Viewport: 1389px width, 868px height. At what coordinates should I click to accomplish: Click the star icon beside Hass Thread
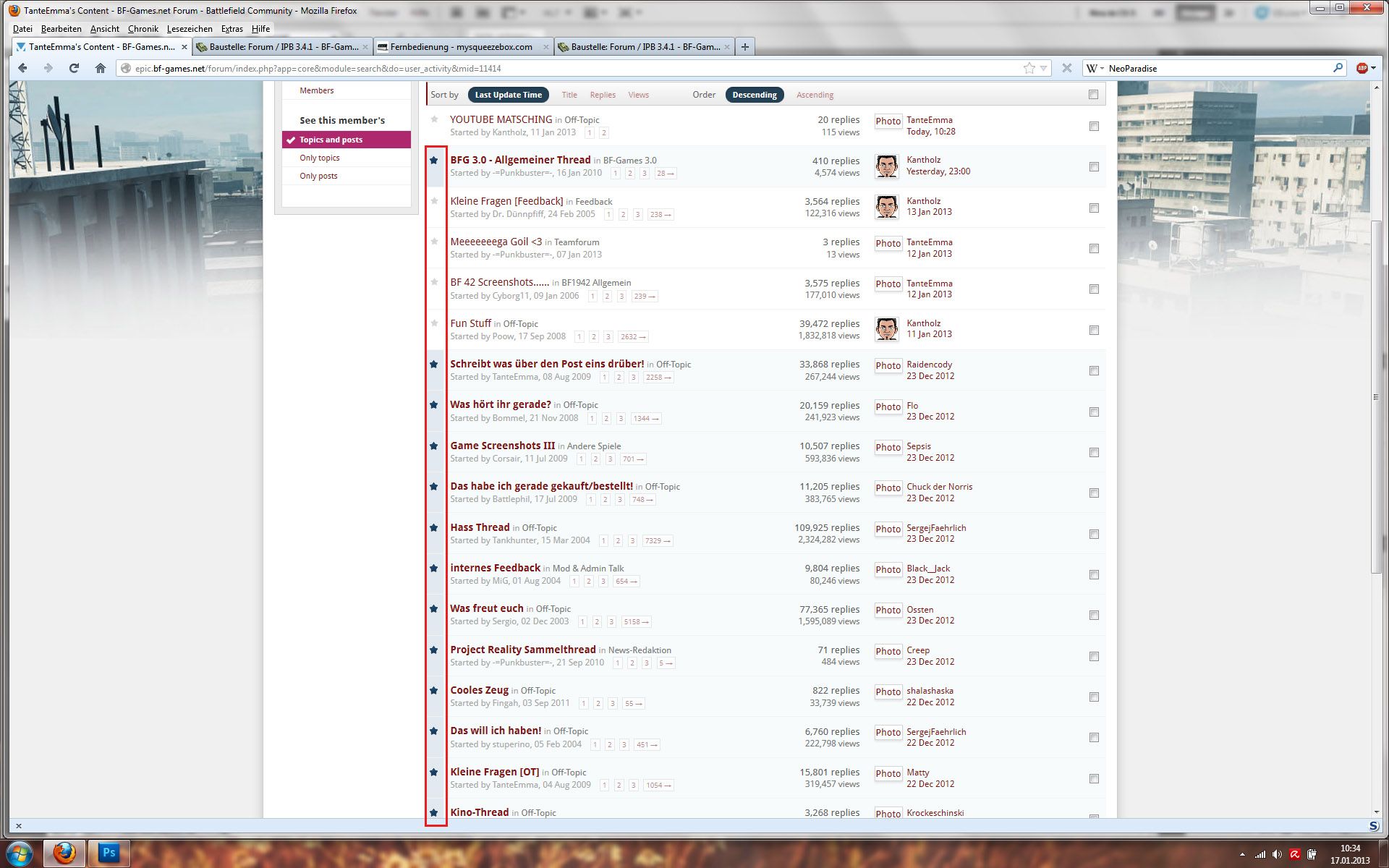point(434,527)
